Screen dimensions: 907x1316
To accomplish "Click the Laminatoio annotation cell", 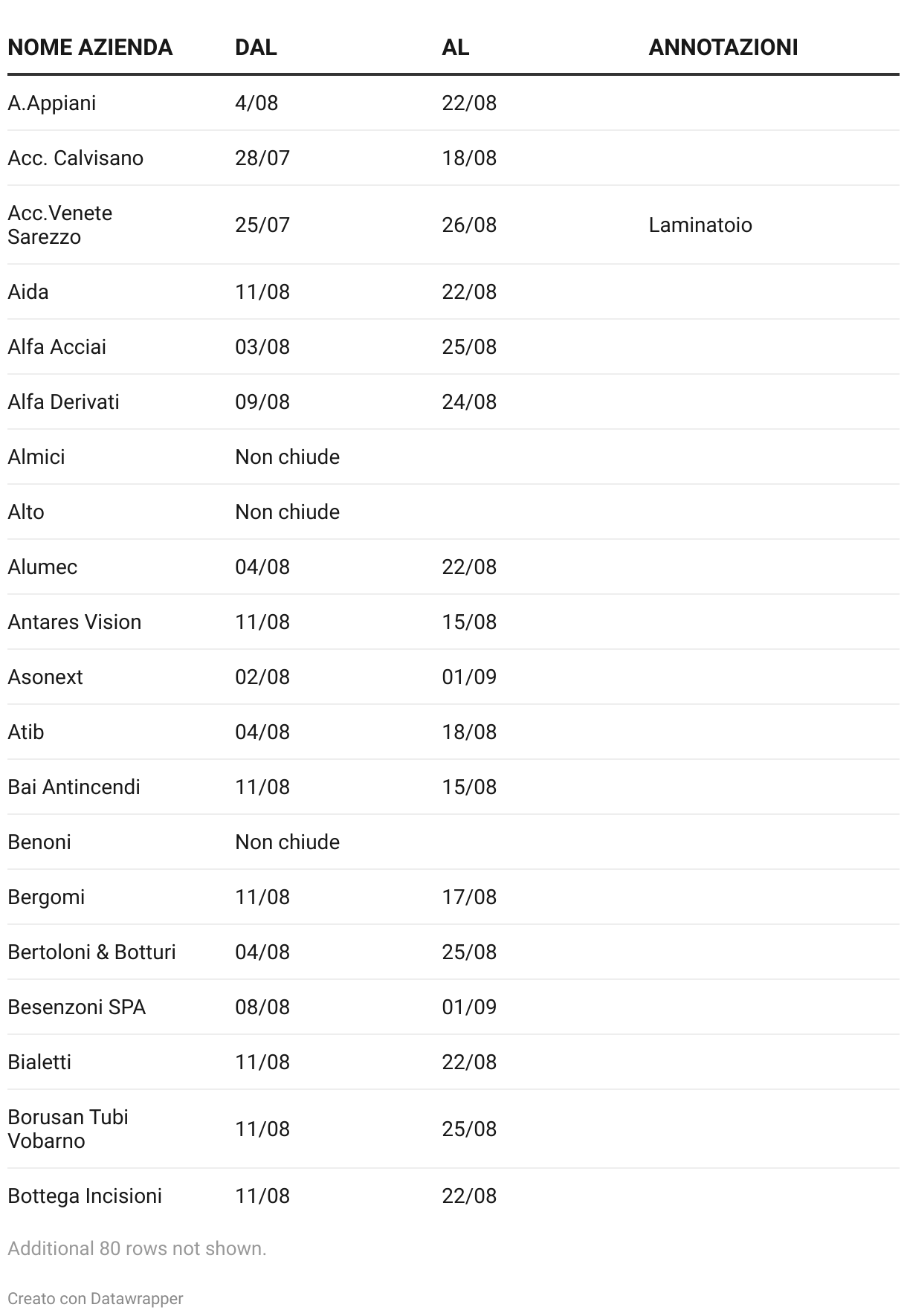I will 700,225.
